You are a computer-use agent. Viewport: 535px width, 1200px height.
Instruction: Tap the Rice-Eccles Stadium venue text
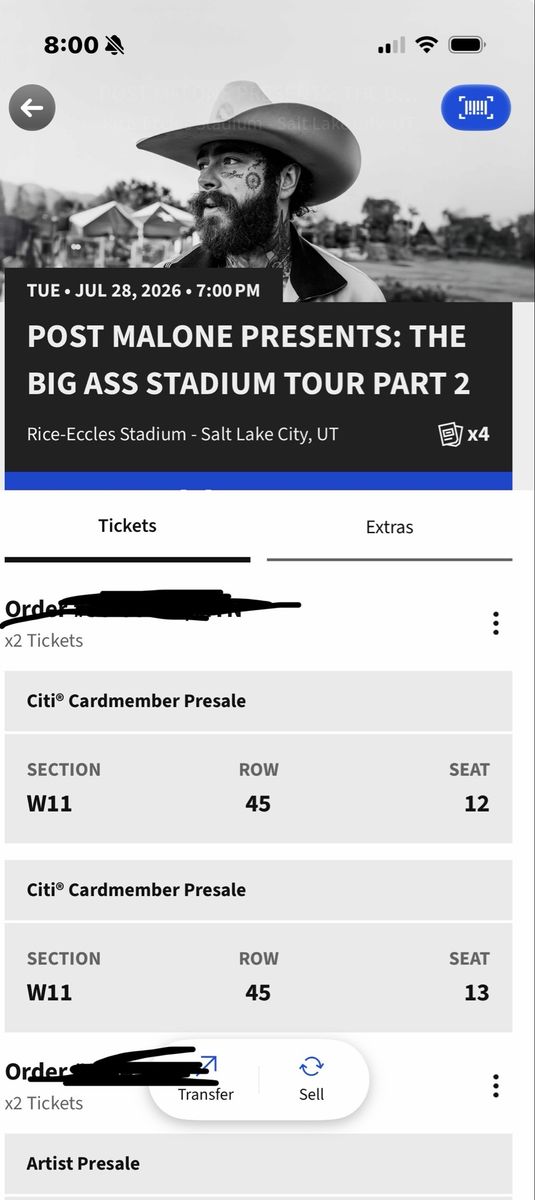pos(183,435)
